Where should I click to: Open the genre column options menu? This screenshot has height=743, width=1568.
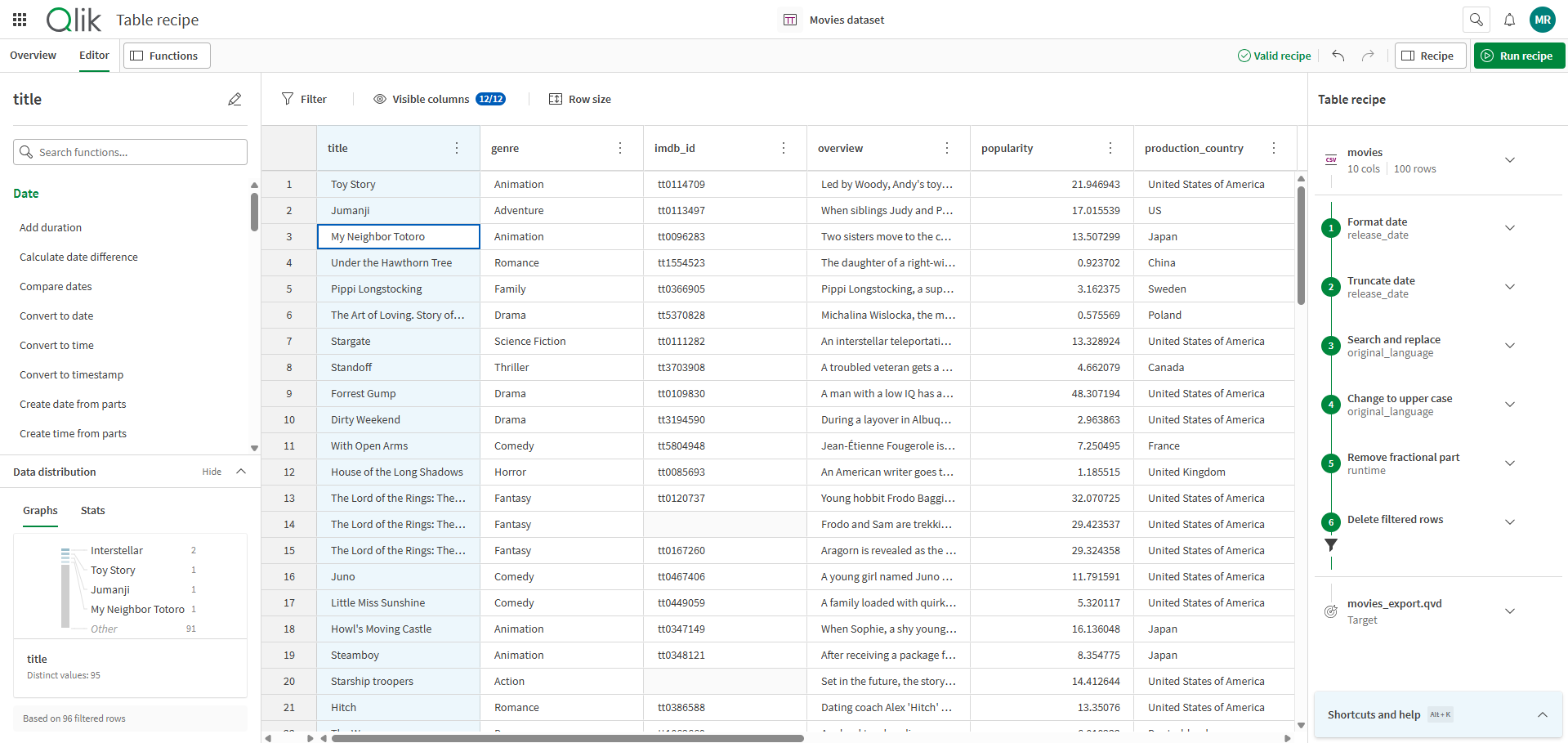coord(620,148)
